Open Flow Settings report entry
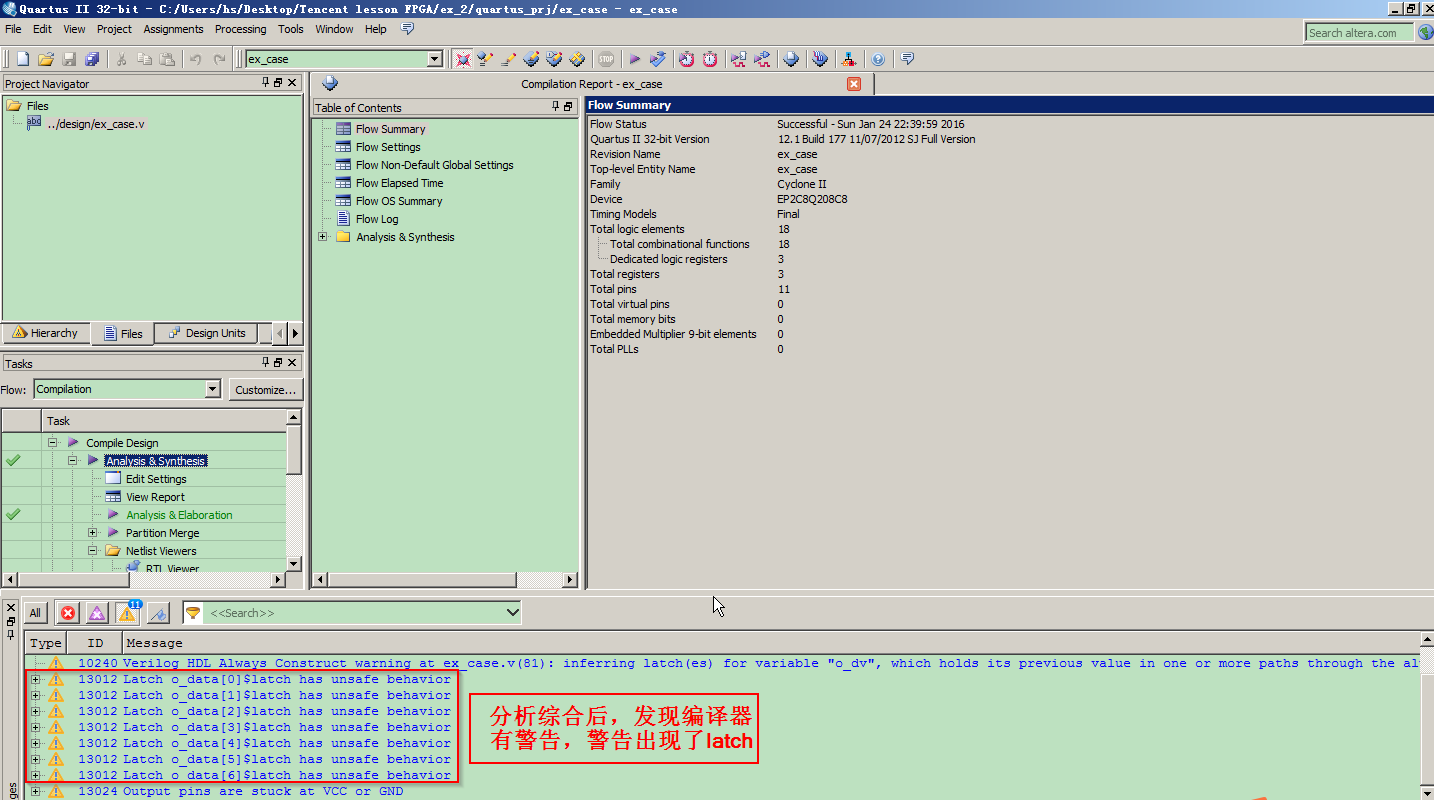 388,147
